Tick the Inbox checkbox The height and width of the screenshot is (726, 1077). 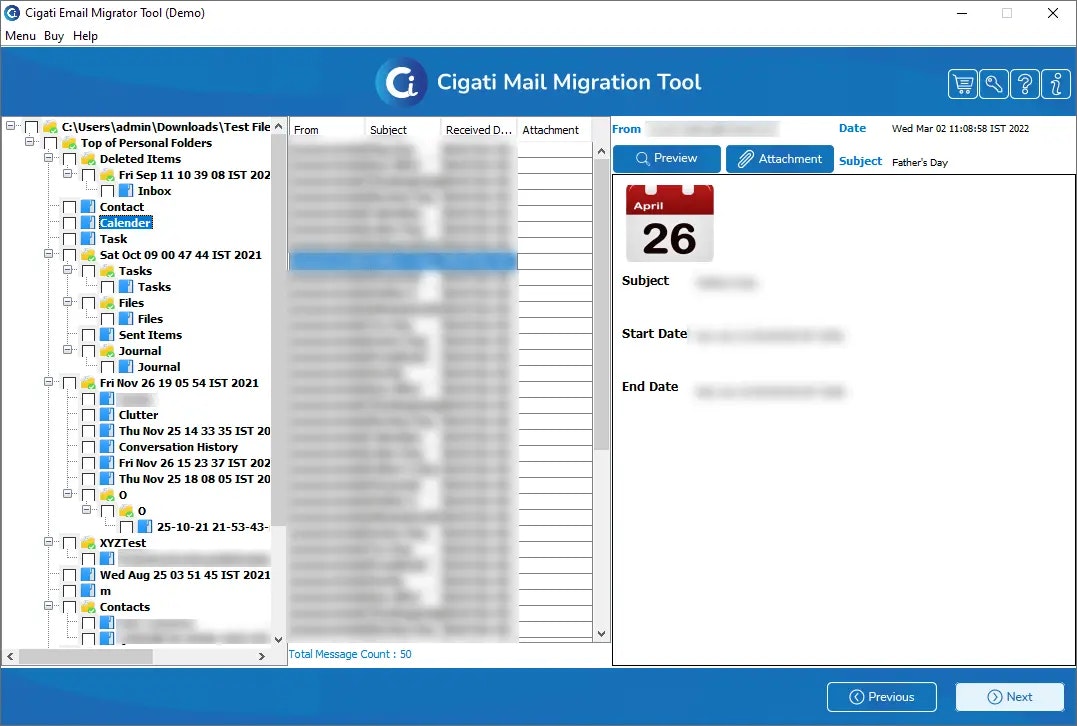click(x=108, y=191)
